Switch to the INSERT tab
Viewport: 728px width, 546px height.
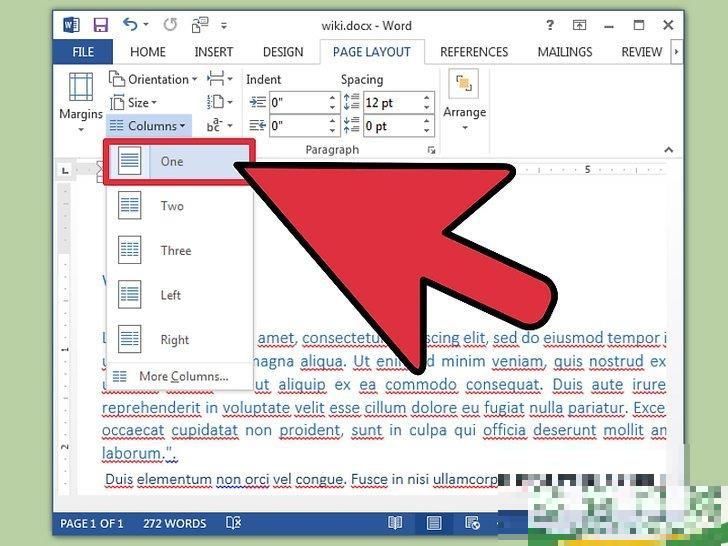214,52
